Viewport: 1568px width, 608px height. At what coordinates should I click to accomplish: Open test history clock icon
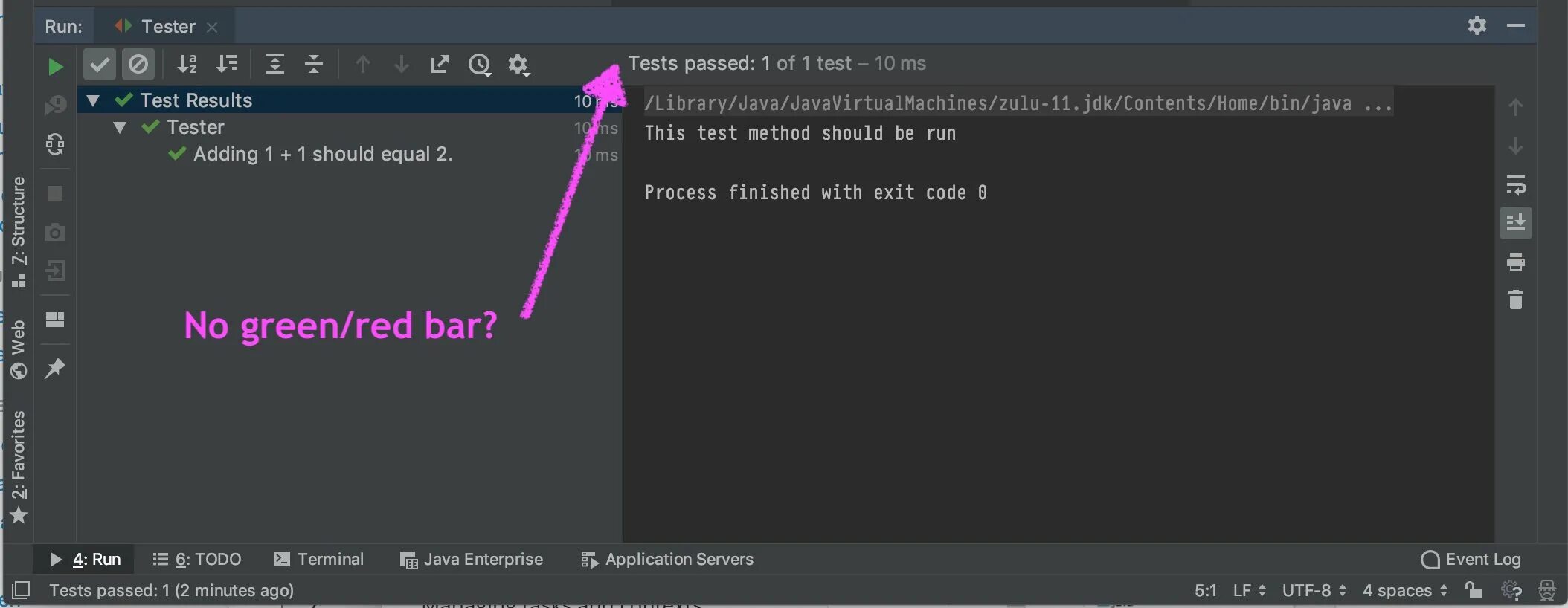click(479, 65)
